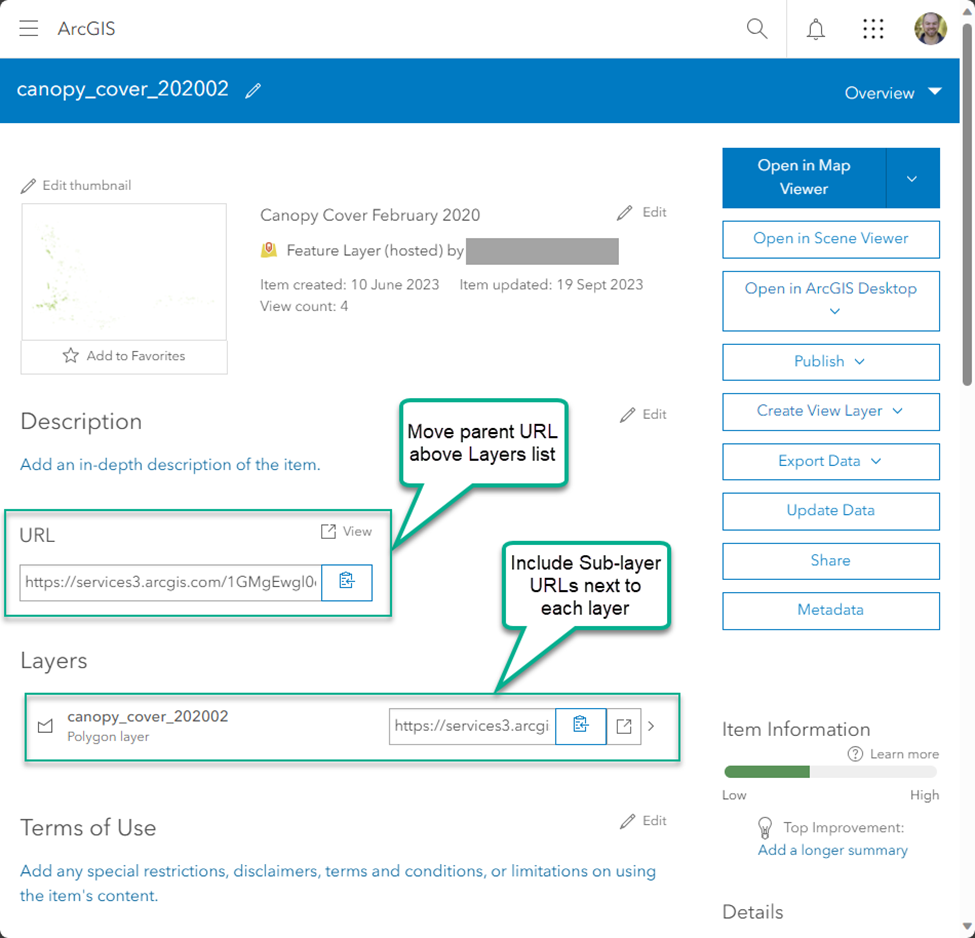Click the Top Improvement lightbulb icon

(x=765, y=828)
